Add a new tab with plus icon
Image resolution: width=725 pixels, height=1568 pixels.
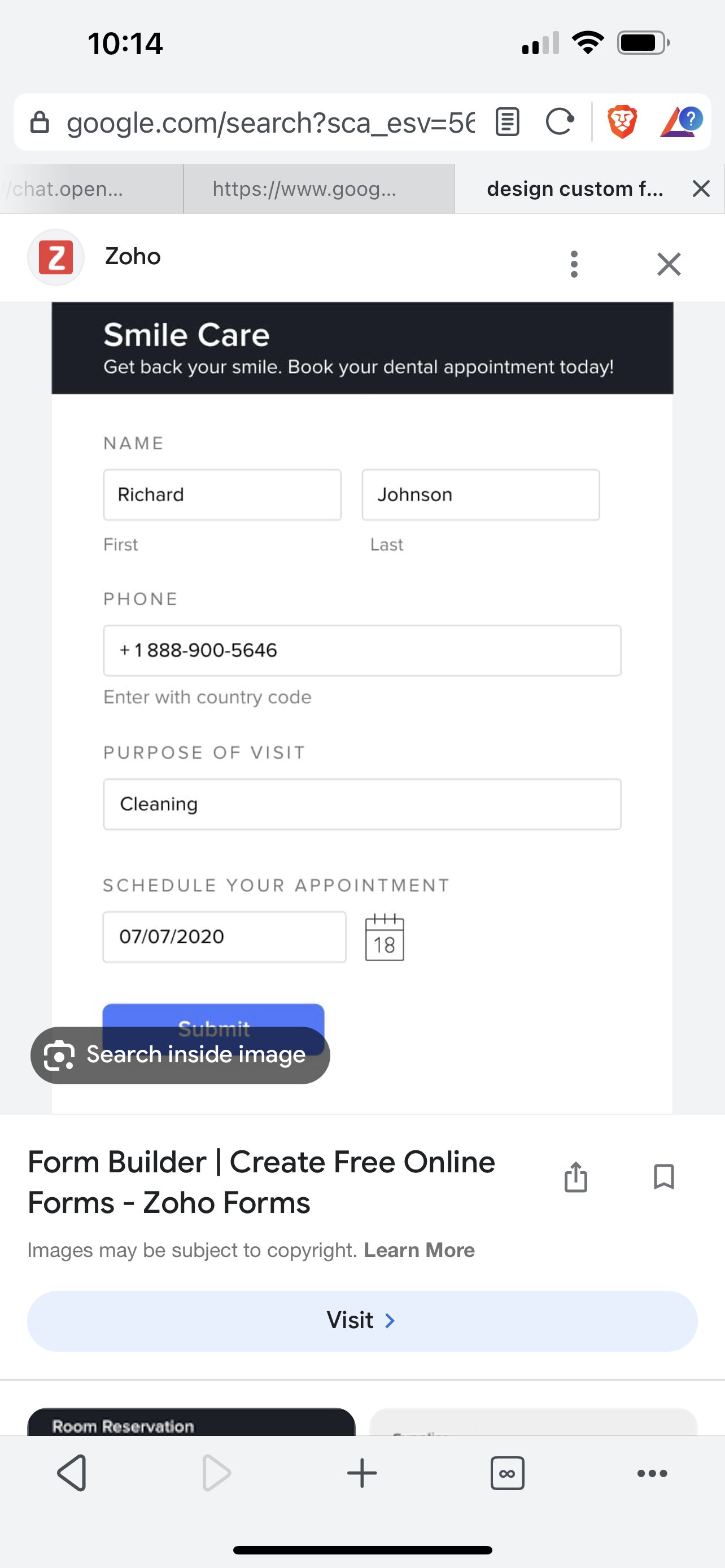click(362, 1473)
